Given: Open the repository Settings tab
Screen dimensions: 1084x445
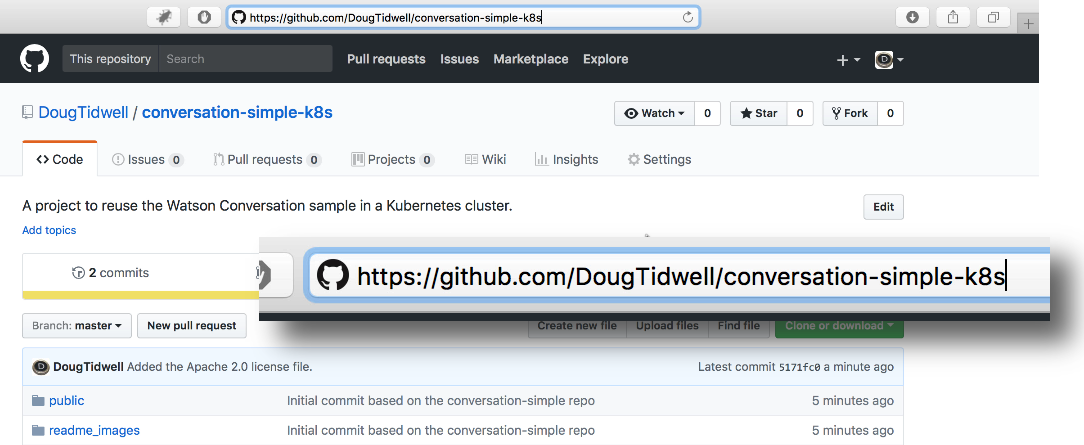Looking at the screenshot, I should 659,160.
